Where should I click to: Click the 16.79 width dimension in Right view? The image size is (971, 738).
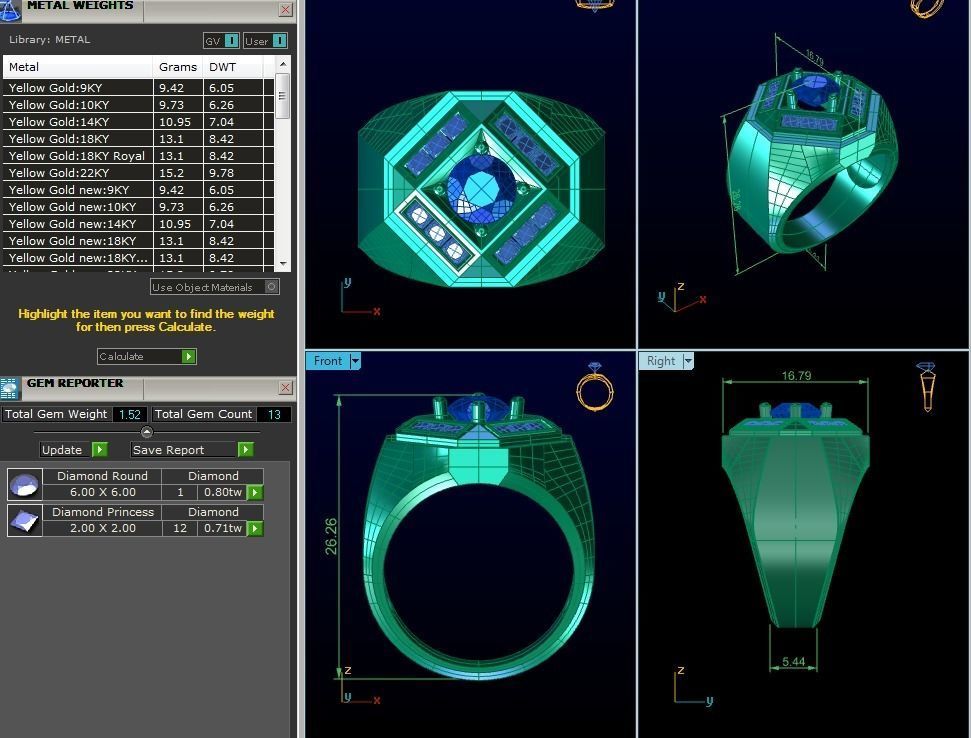pyautogui.click(x=796, y=375)
